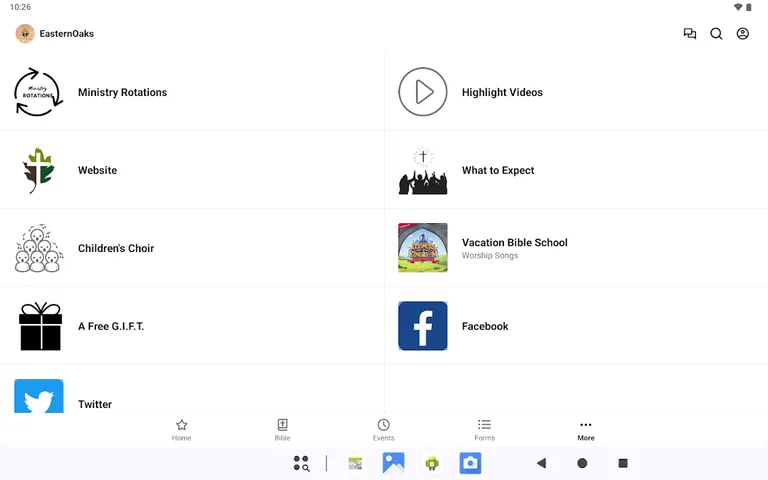Open the messages chat icon

[690, 33]
